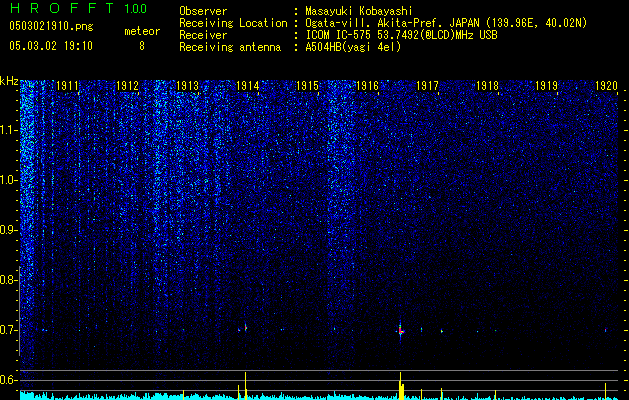
Task: Click the 0.8 kHz axis label
Action: point(8,280)
